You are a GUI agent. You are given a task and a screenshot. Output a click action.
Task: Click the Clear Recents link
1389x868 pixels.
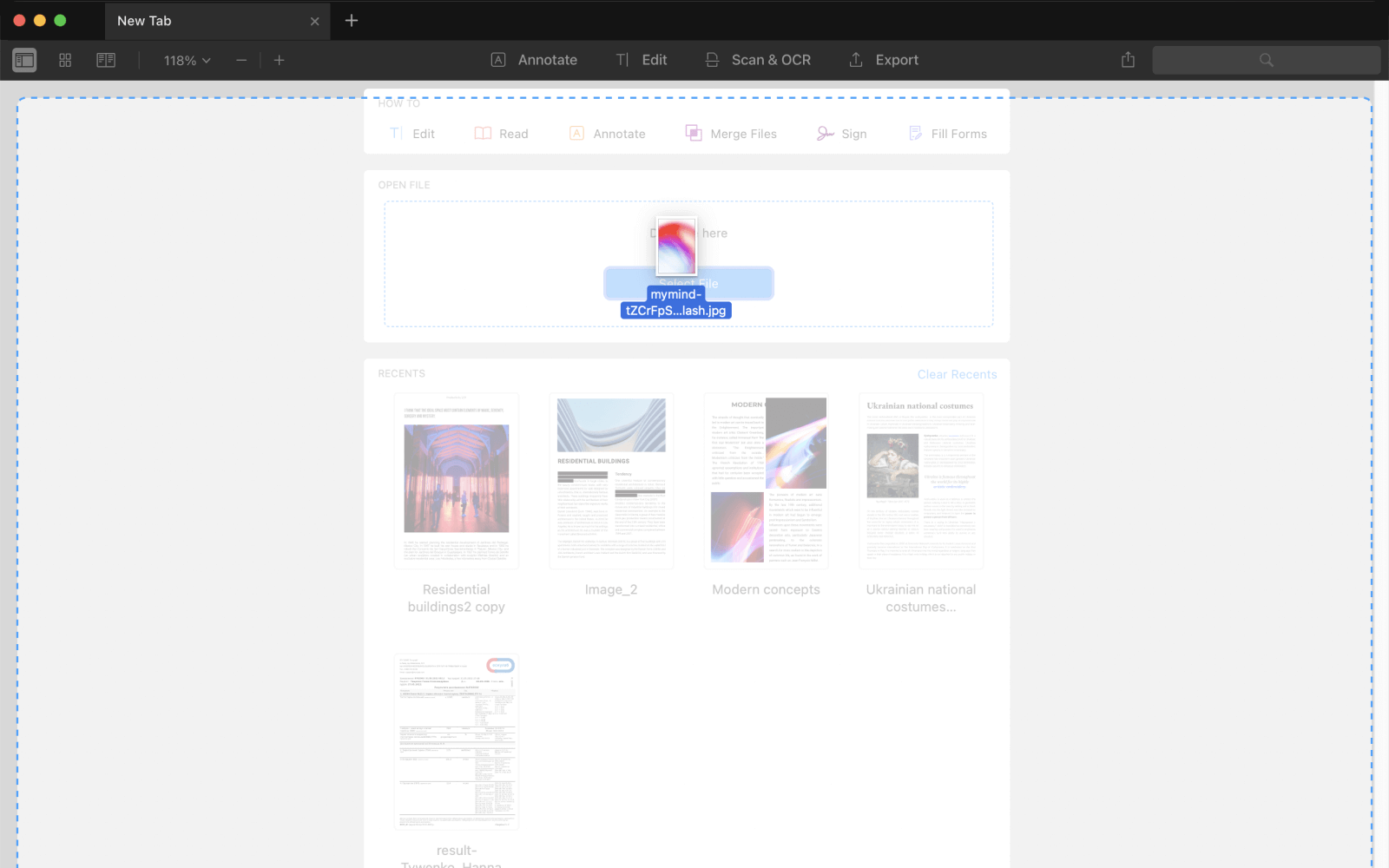pyautogui.click(x=957, y=374)
